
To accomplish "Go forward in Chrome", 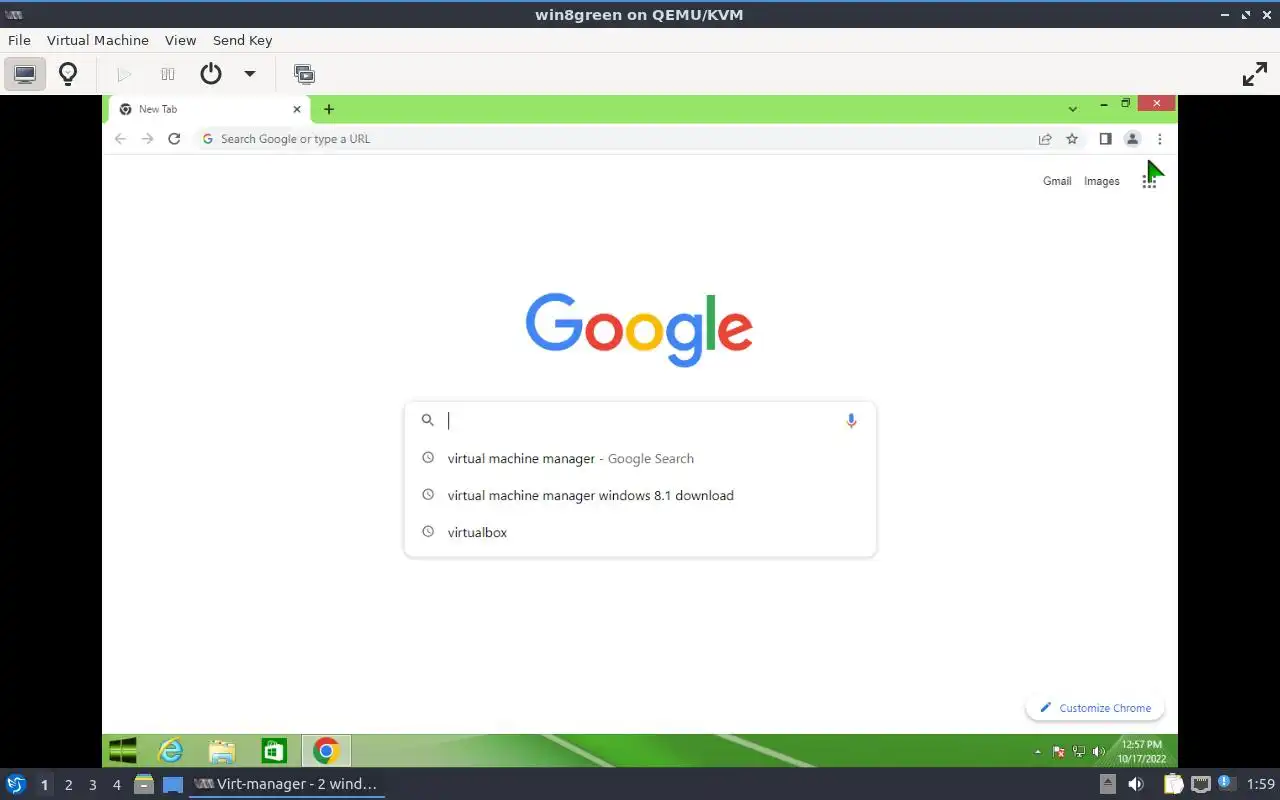I will (147, 139).
